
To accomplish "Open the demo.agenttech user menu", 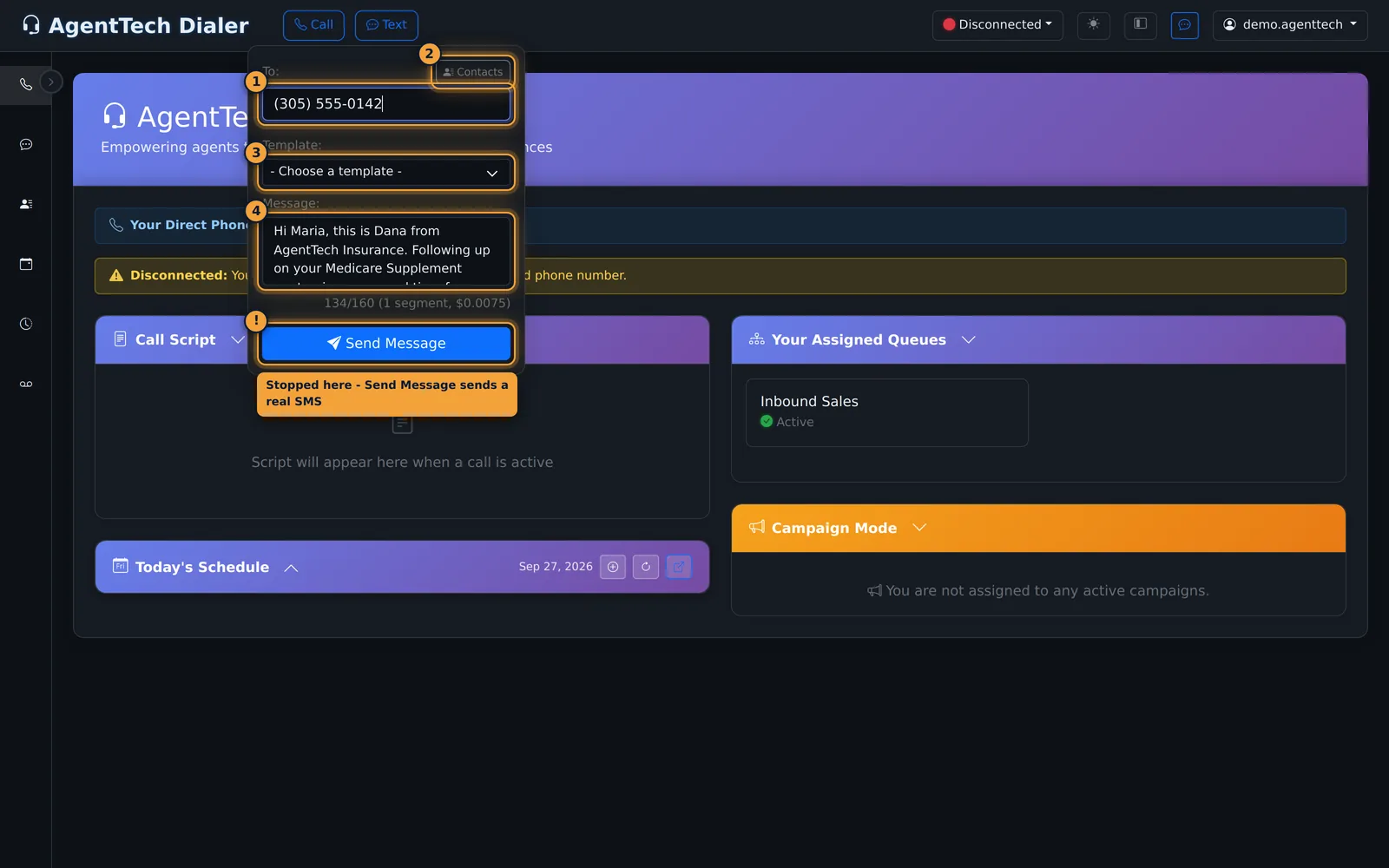I will (1290, 24).
